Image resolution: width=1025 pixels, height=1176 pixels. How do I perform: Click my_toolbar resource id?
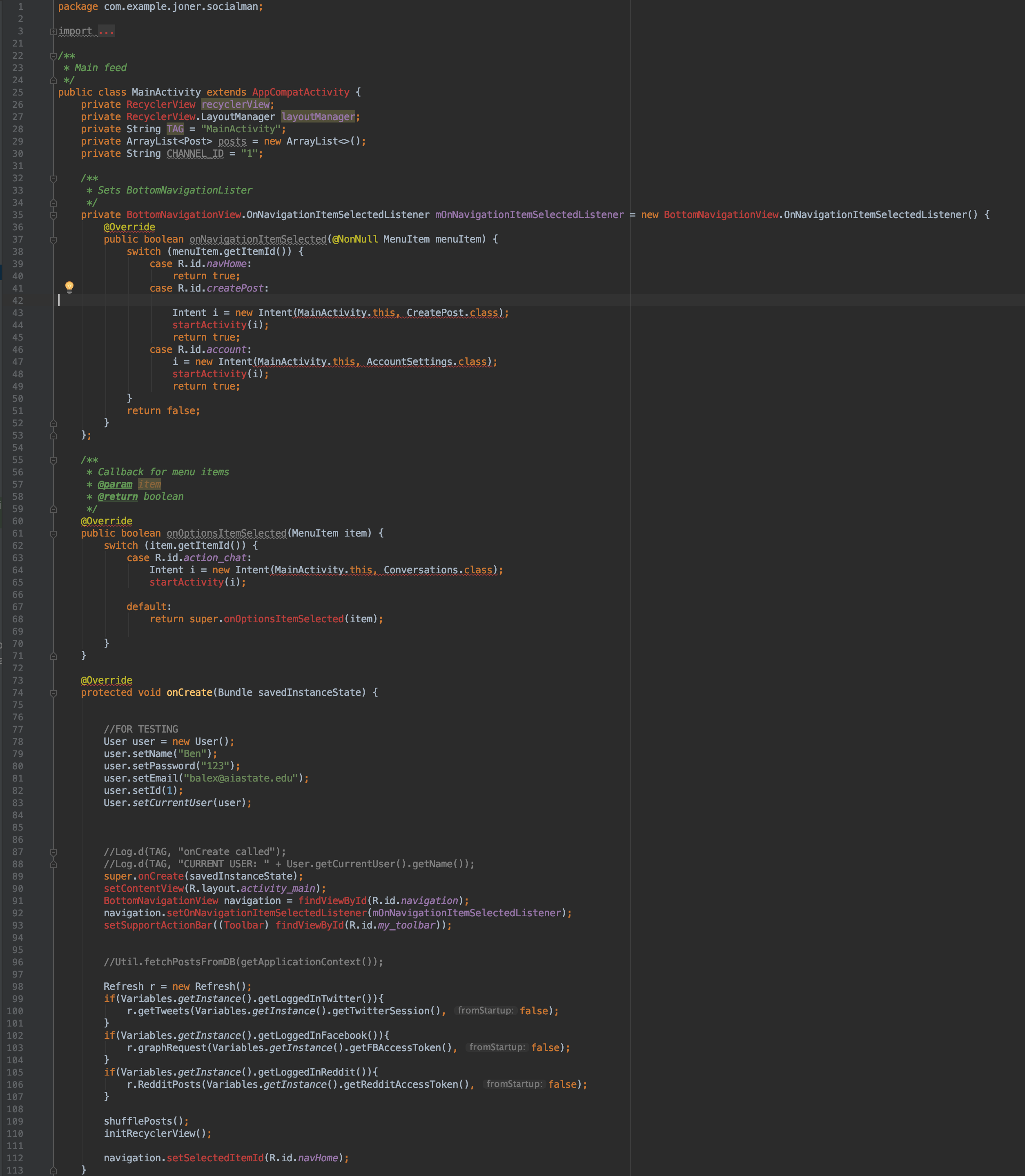(x=407, y=925)
